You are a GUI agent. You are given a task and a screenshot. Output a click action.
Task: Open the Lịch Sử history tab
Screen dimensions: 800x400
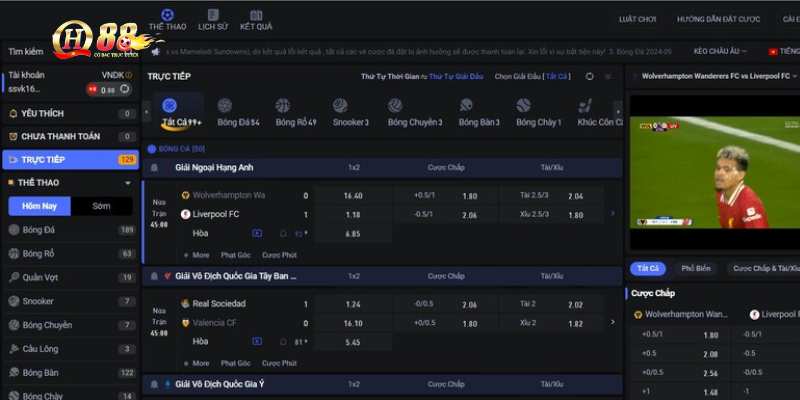coord(213,20)
